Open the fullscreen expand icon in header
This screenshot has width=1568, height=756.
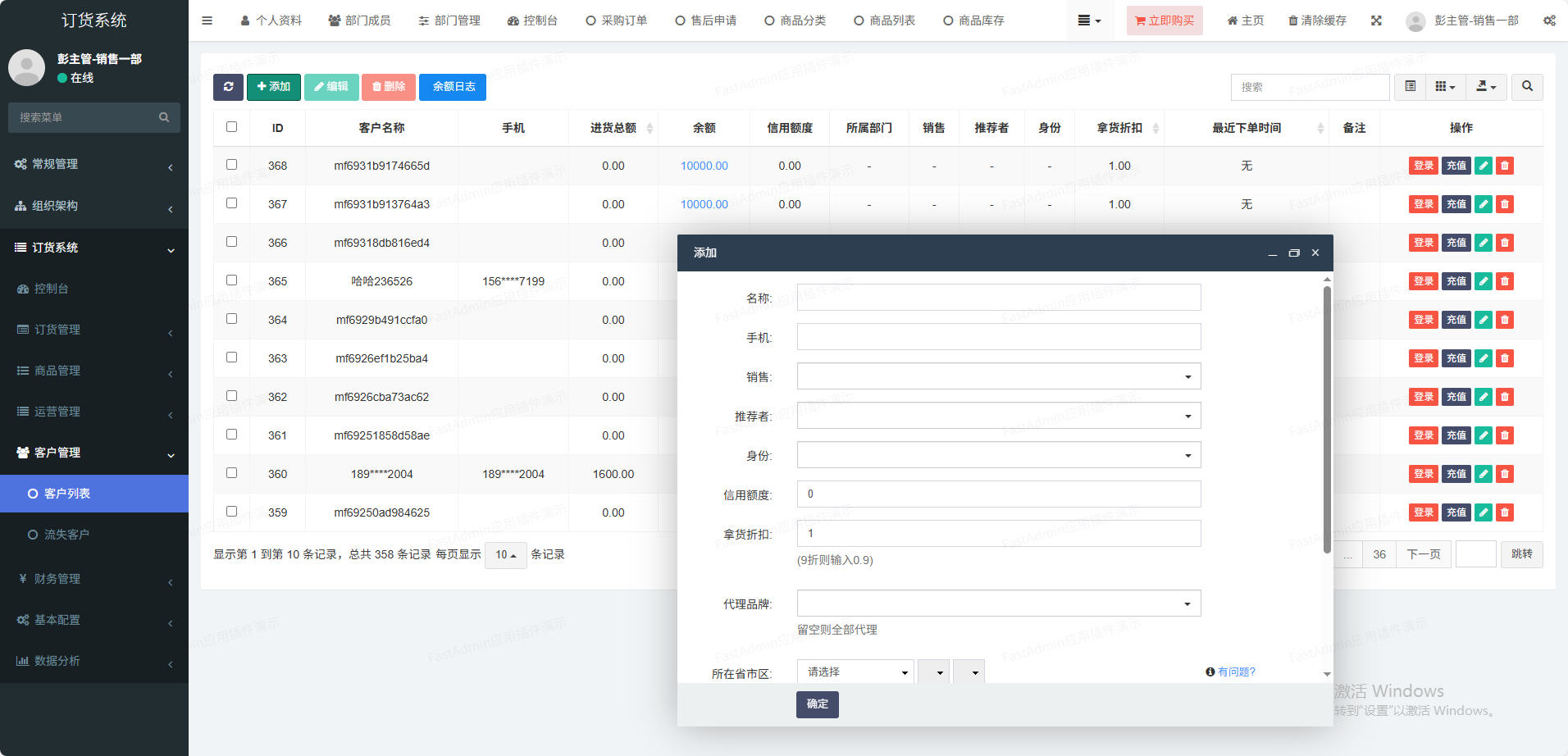point(1376,20)
